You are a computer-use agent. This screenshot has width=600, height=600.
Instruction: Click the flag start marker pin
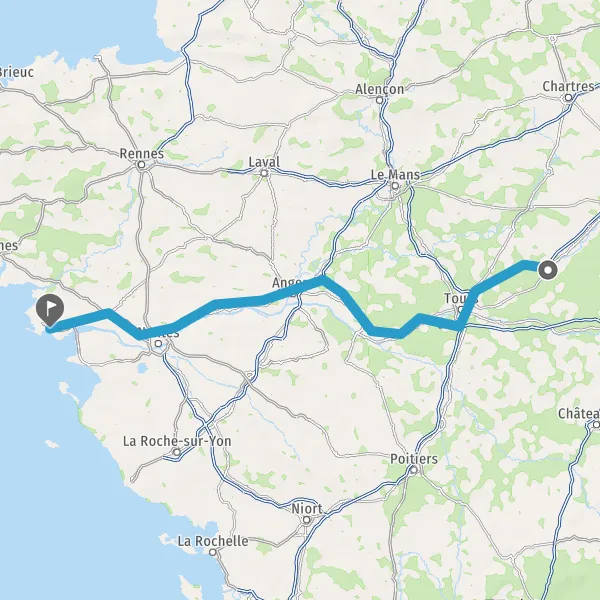[x=50, y=310]
